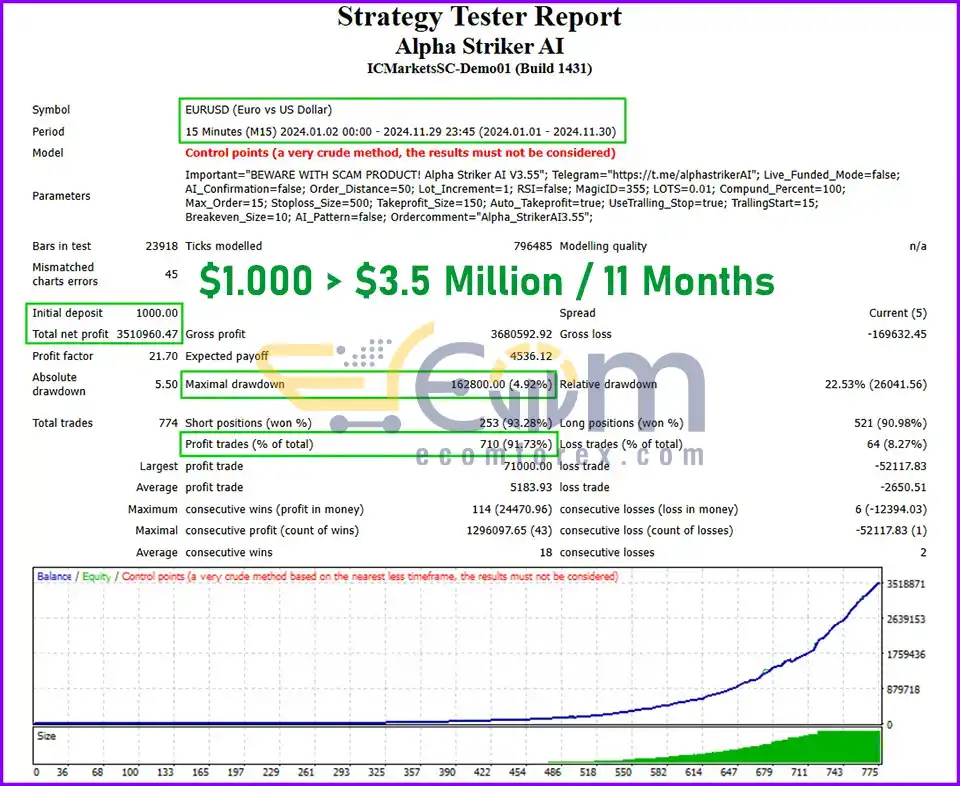The image size is (960, 786).
Task: Select the "15 Minutes (M15)" period value
Action: [231, 132]
